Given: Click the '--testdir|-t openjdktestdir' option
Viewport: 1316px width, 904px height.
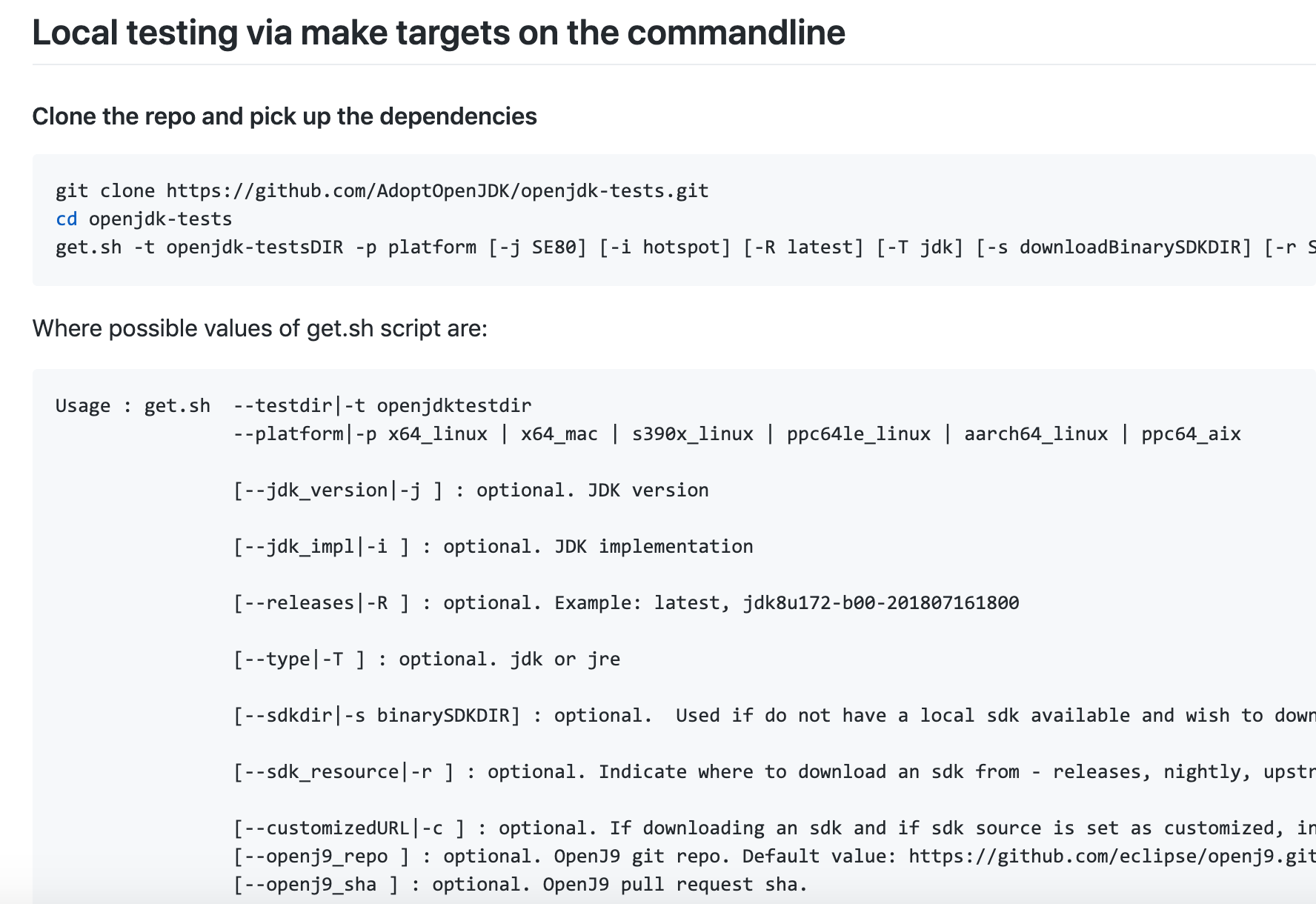Looking at the screenshot, I should coord(382,406).
